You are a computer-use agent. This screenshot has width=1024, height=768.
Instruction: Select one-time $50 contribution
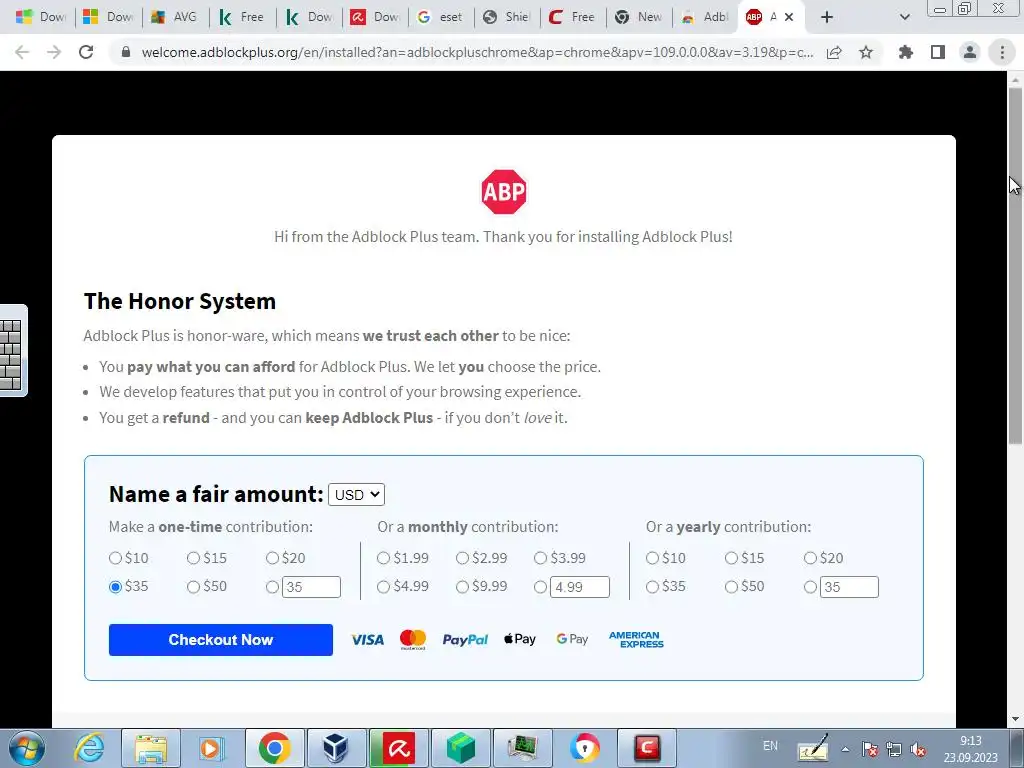[193, 586]
